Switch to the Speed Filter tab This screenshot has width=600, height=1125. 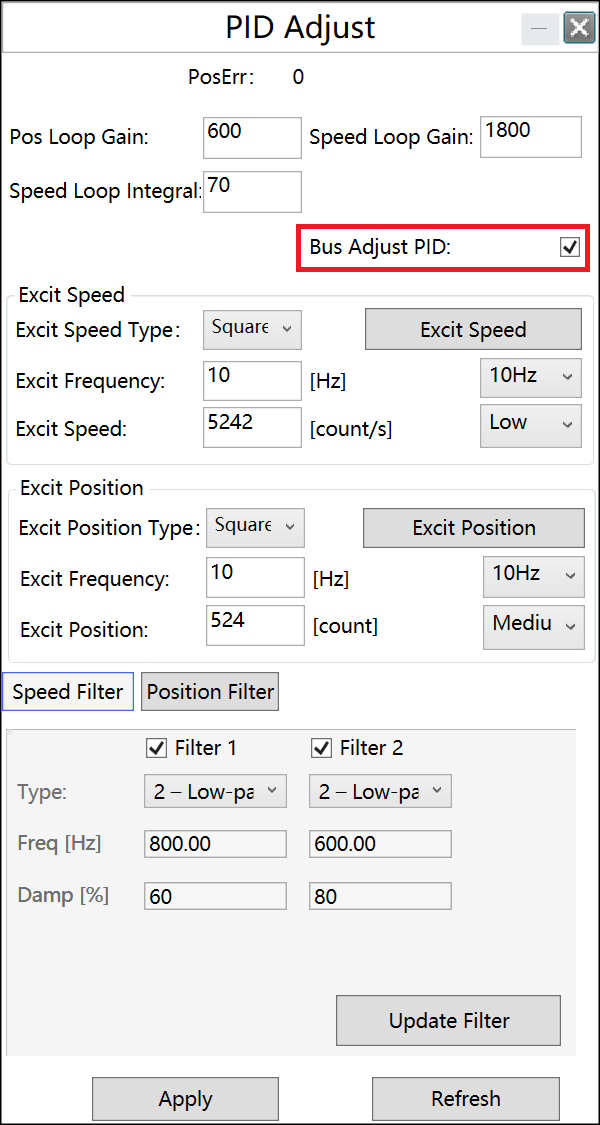point(68,691)
